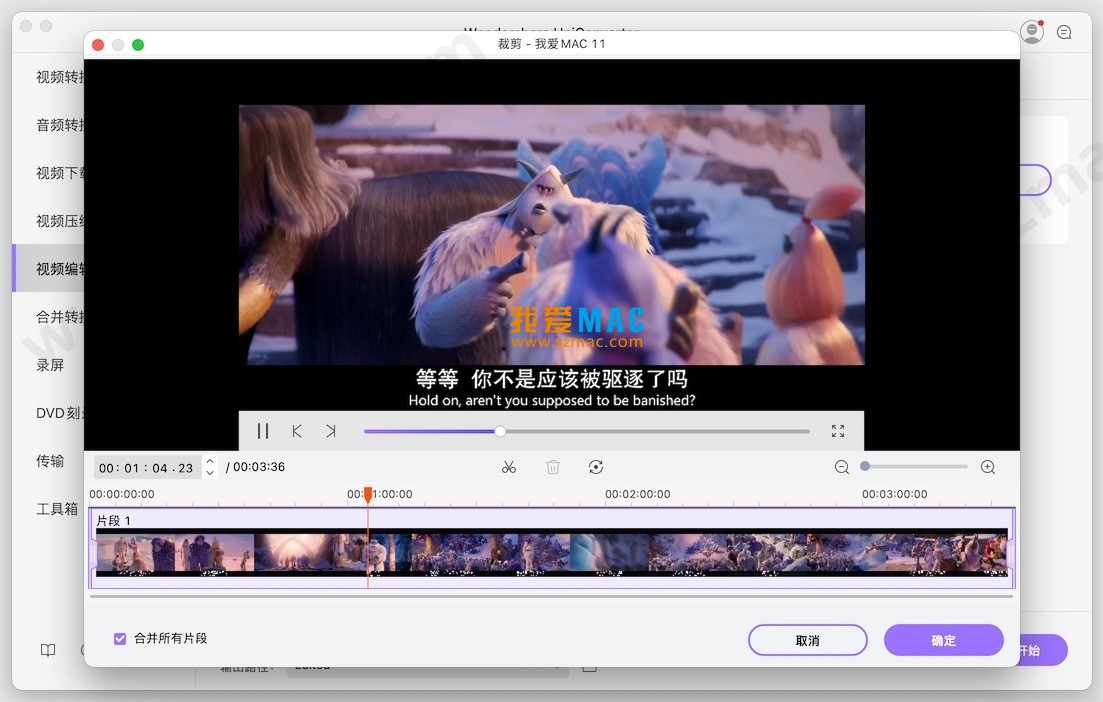Viewport: 1103px width, 702px height.
Task: Click the playback progress slider knob
Action: coord(500,431)
